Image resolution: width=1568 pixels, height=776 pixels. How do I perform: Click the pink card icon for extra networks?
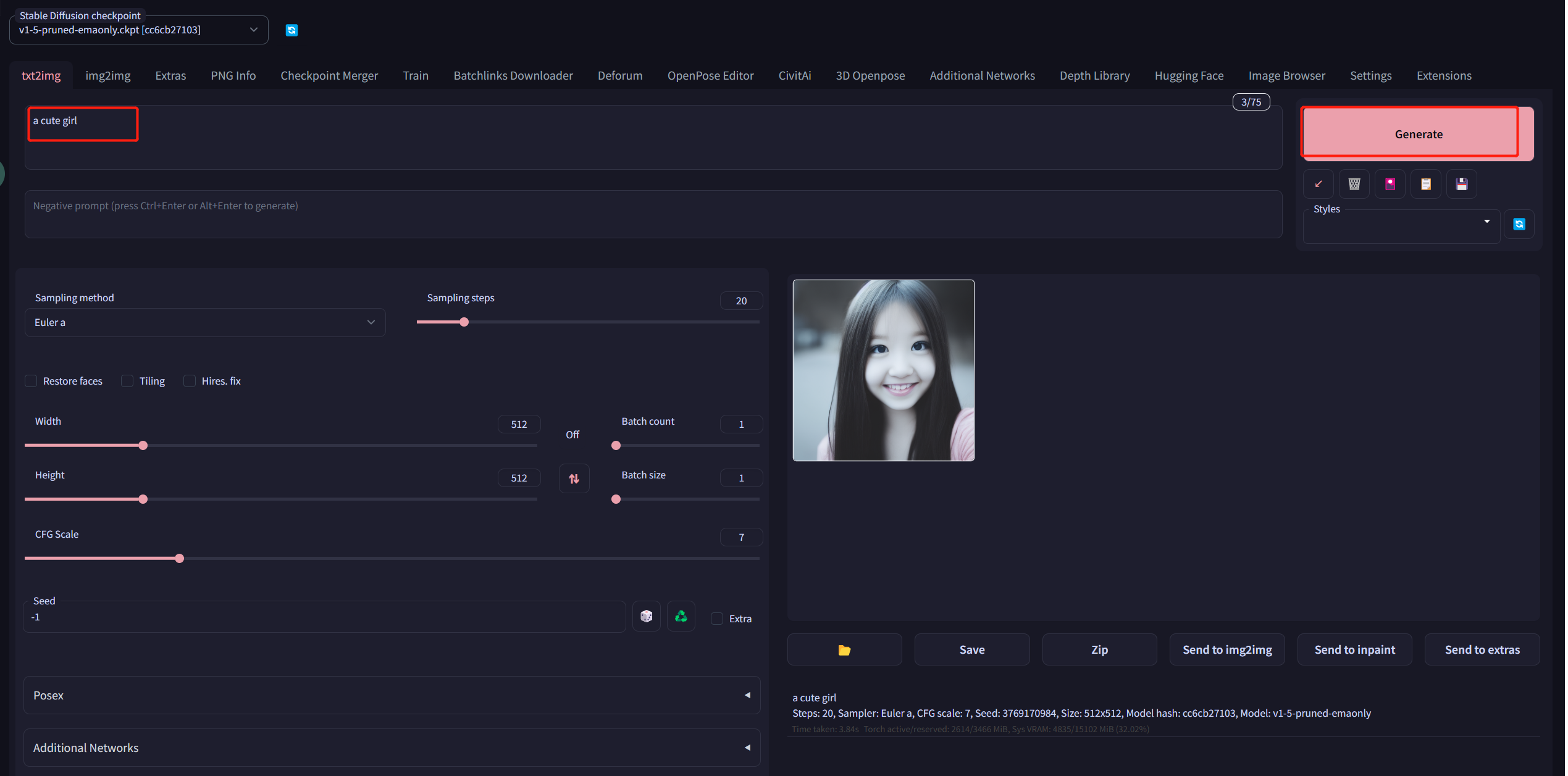(x=1390, y=184)
